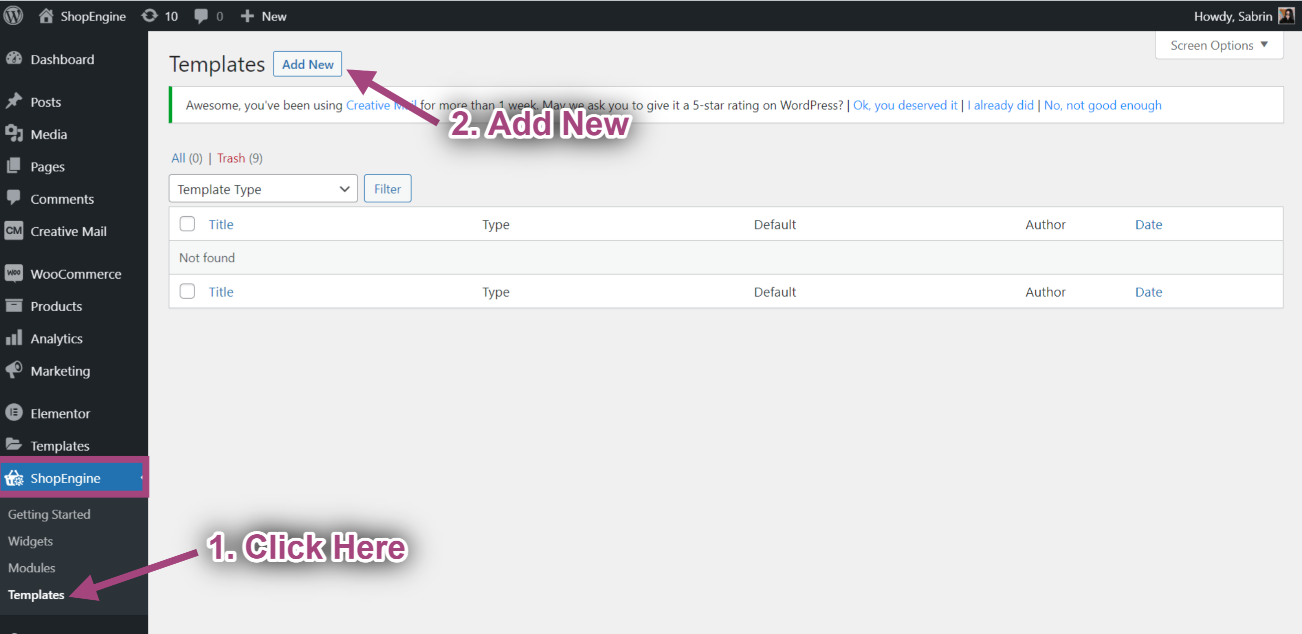Click the Creative Mail CM icon
This screenshot has width=1302, height=634.
[x=14, y=231]
